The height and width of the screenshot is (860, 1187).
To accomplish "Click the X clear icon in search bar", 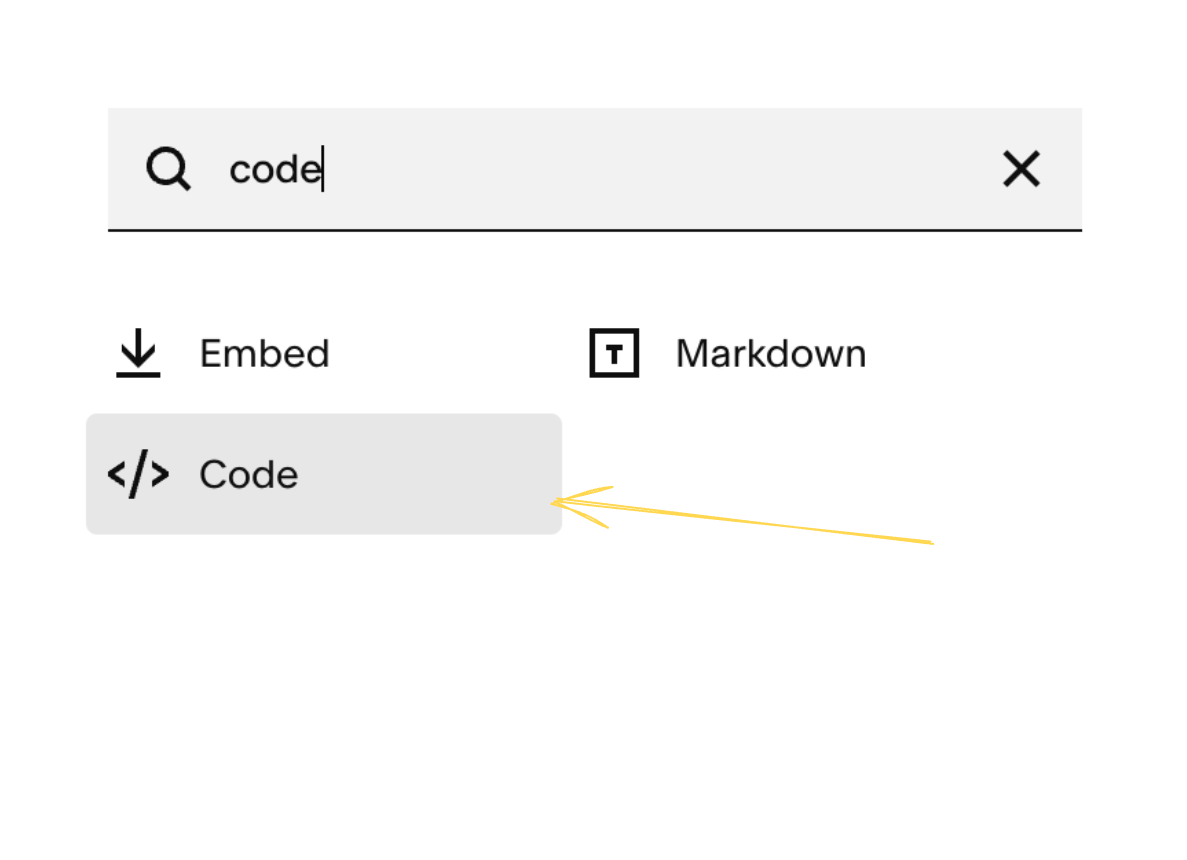I will click(1022, 169).
